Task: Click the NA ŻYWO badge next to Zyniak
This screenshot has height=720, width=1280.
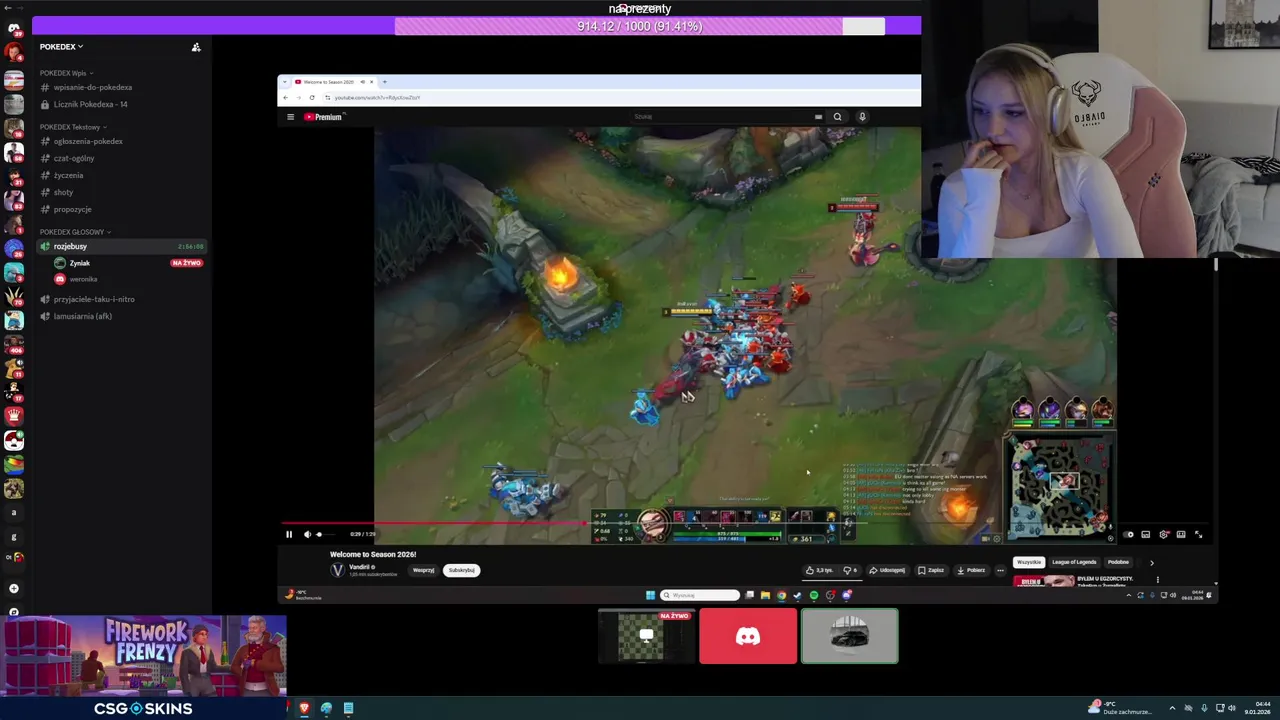Action: 186,263
